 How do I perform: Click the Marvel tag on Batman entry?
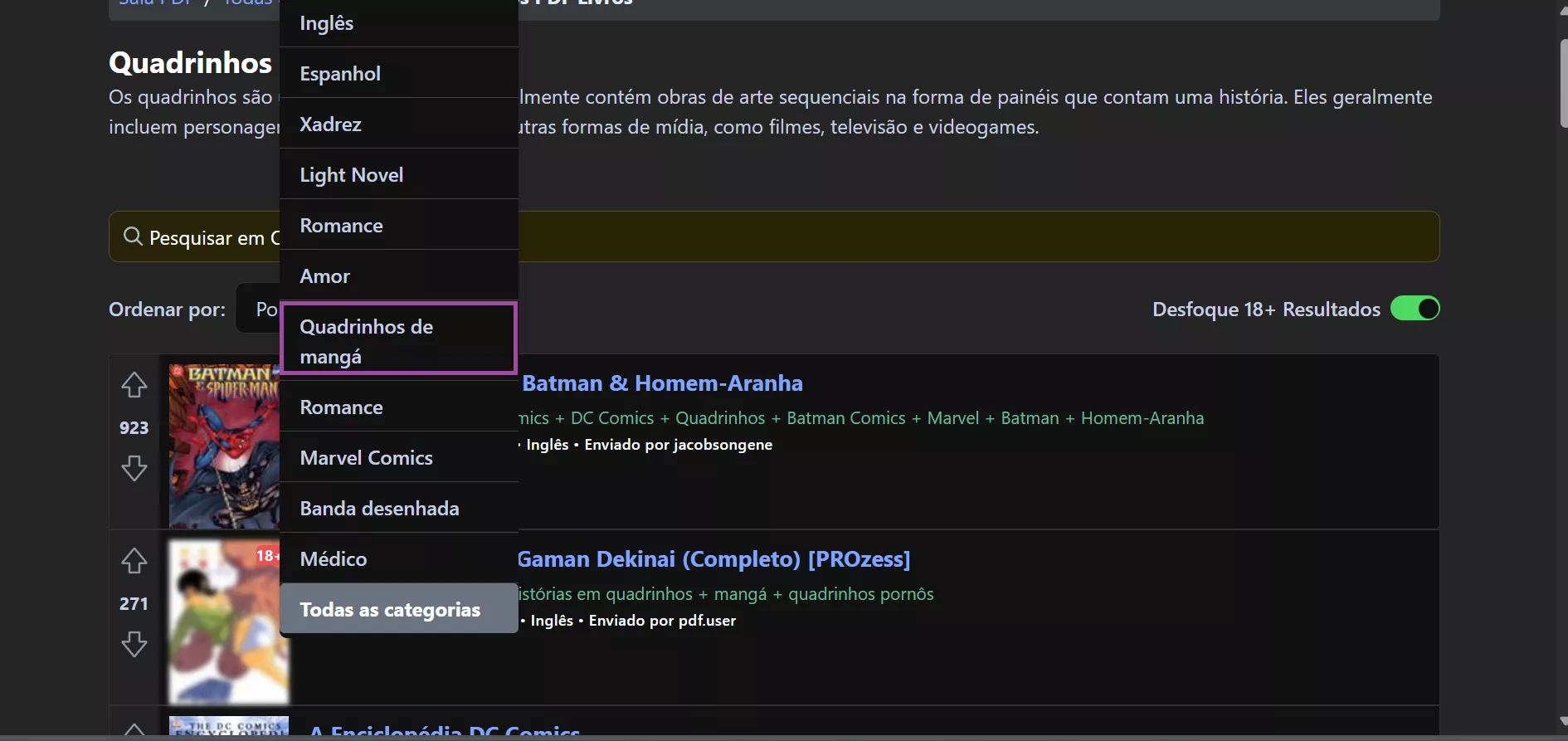point(953,418)
